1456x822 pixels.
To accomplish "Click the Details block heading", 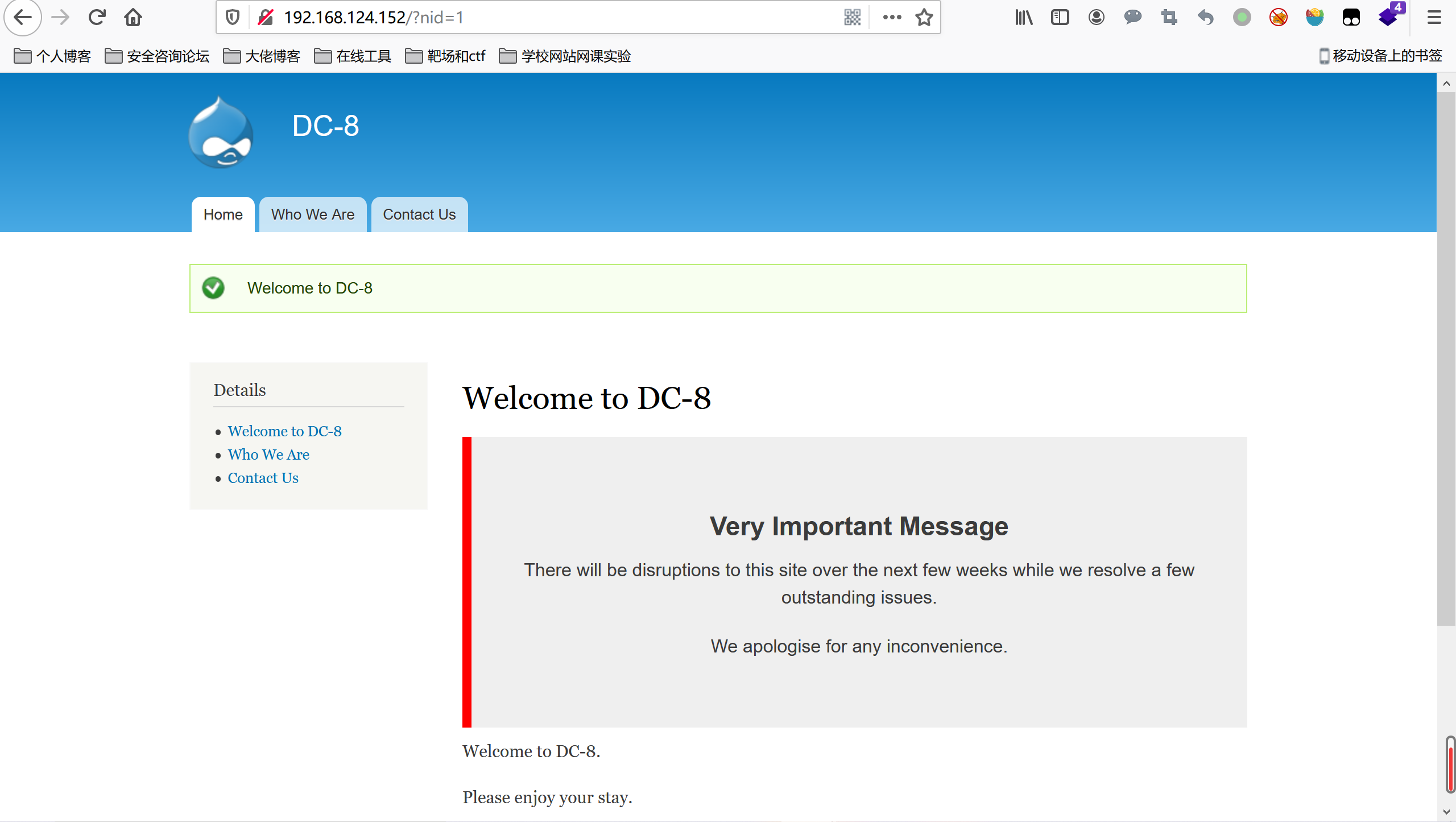I will tap(239, 390).
